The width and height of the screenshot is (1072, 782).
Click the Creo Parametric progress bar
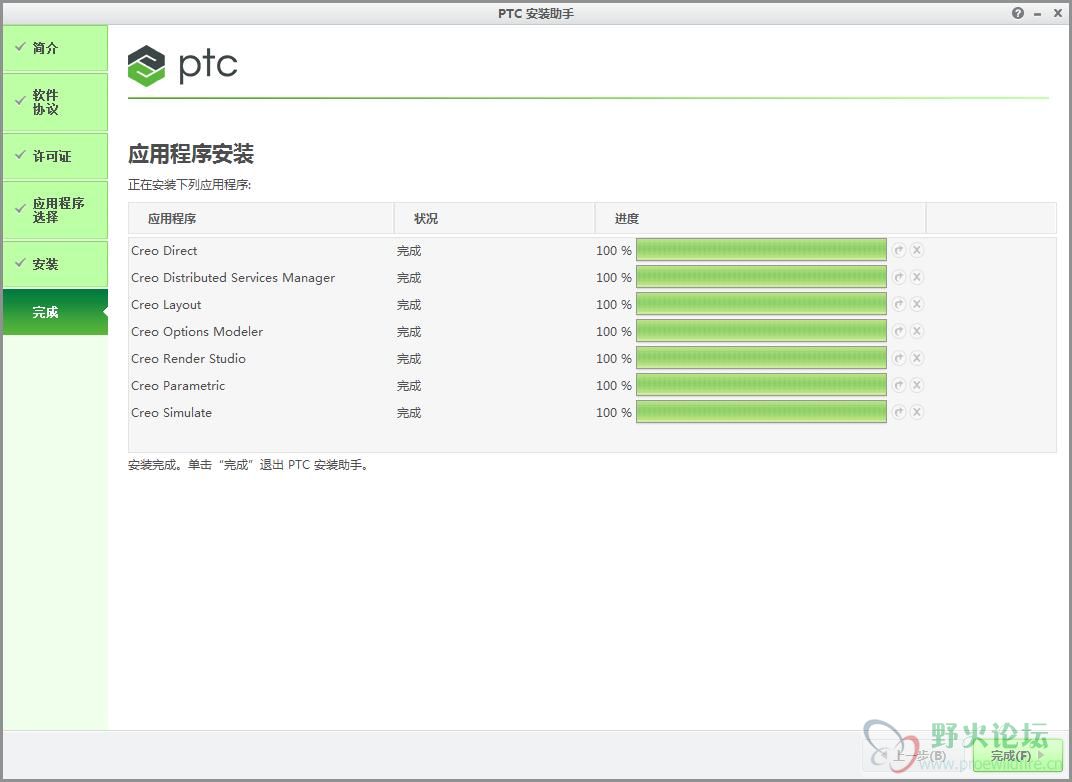pyautogui.click(x=761, y=385)
